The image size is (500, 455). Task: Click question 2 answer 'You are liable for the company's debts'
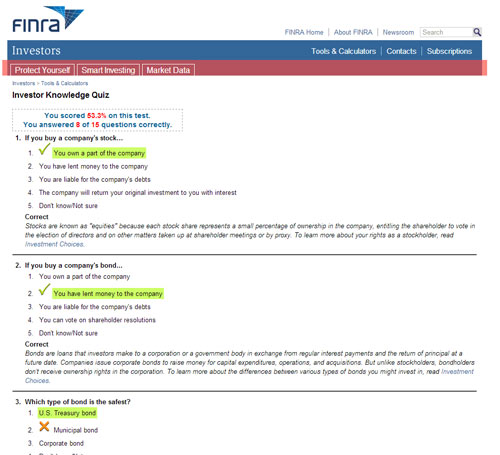coord(95,307)
